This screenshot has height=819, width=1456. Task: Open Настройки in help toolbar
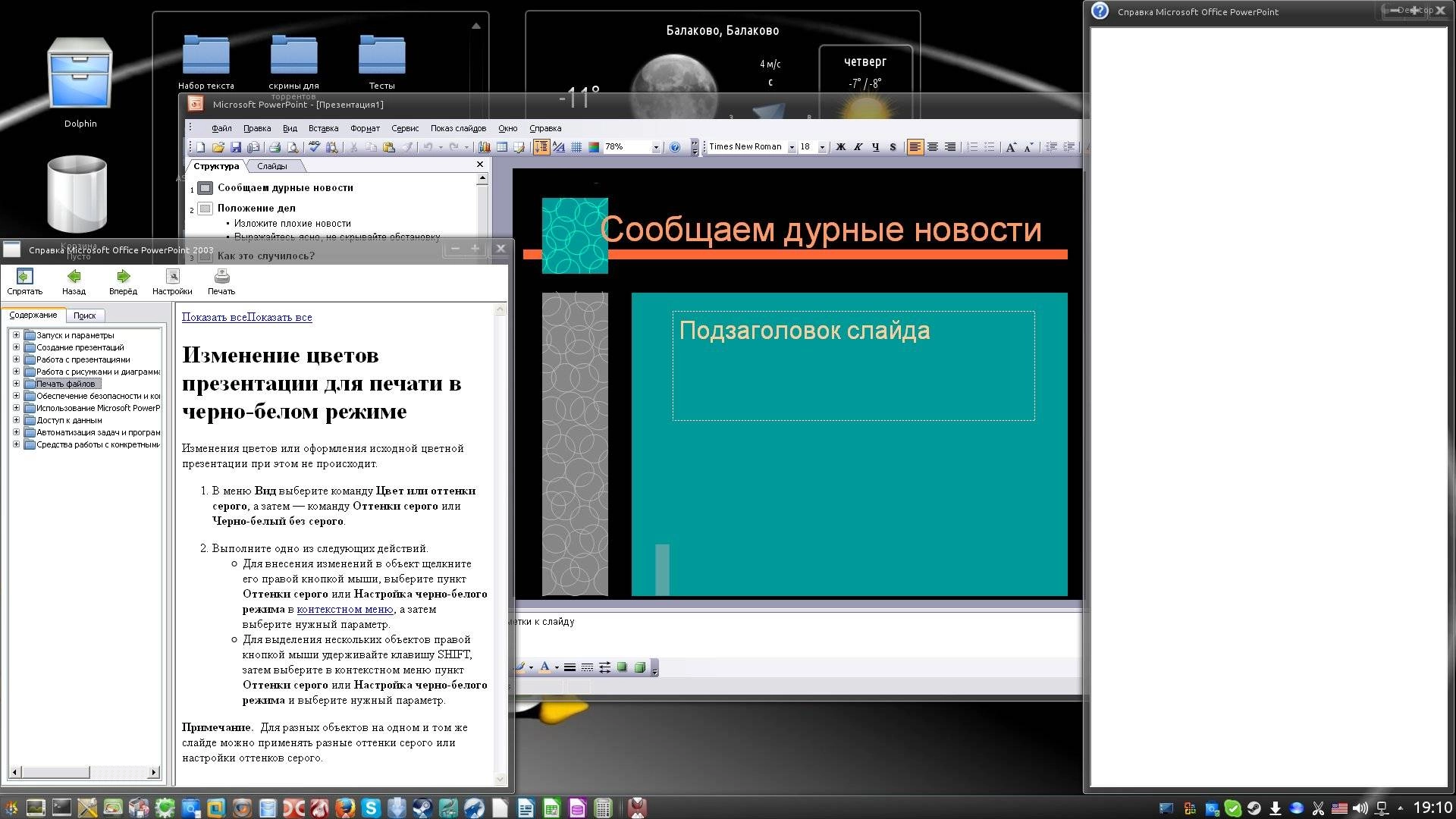pos(172,282)
